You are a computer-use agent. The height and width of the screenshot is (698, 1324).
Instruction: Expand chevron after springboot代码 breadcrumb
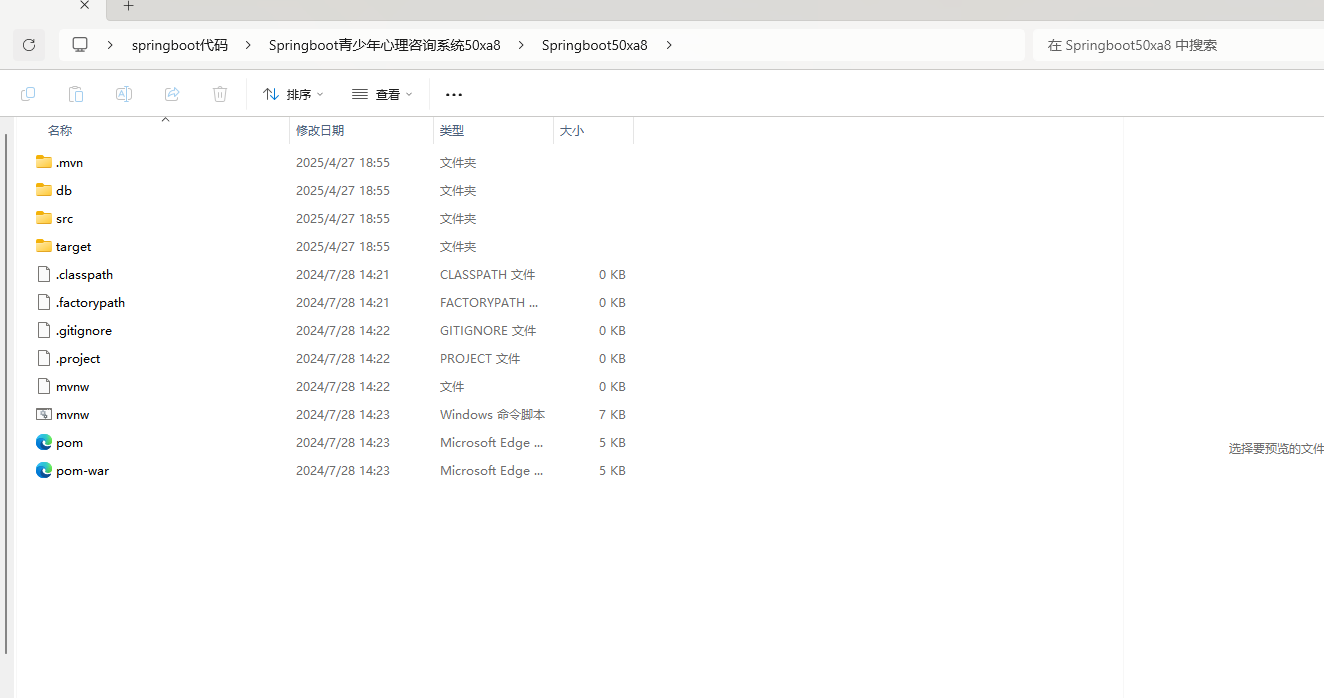click(248, 45)
